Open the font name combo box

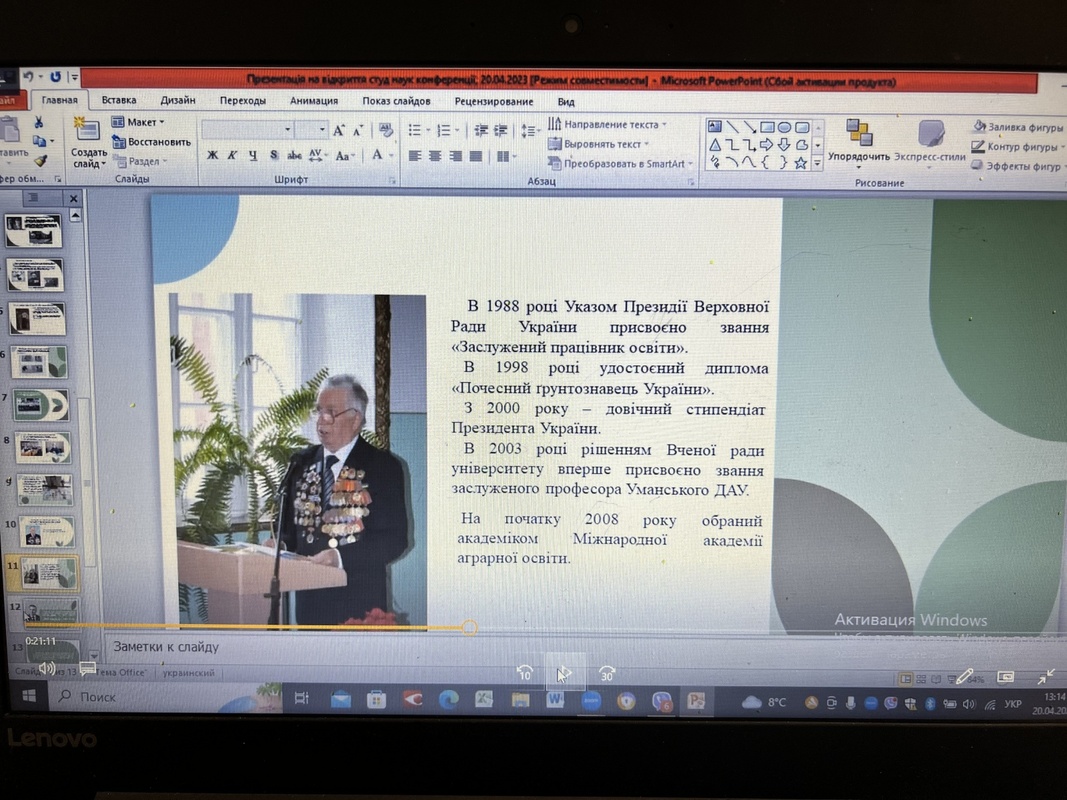click(x=248, y=129)
